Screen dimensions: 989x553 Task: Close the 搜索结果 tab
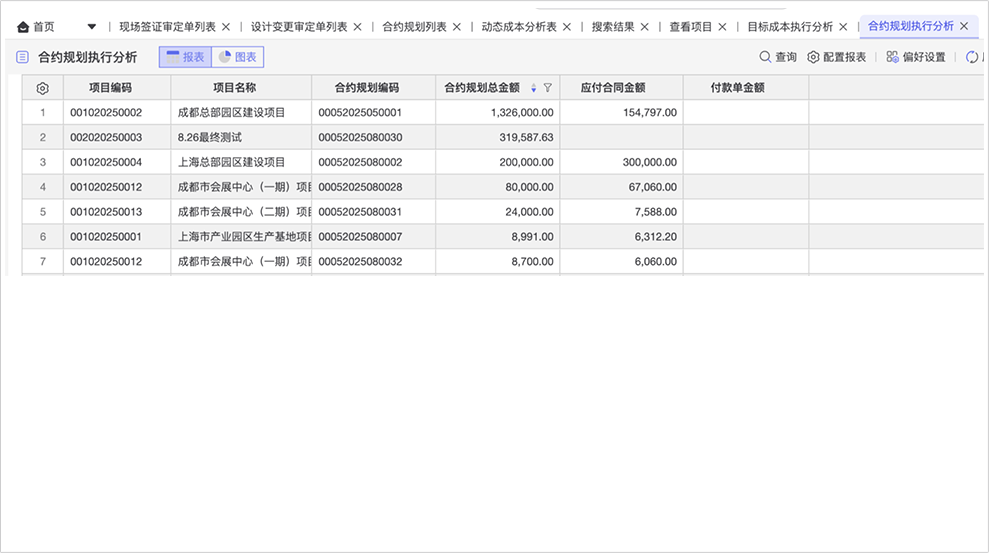click(x=644, y=27)
